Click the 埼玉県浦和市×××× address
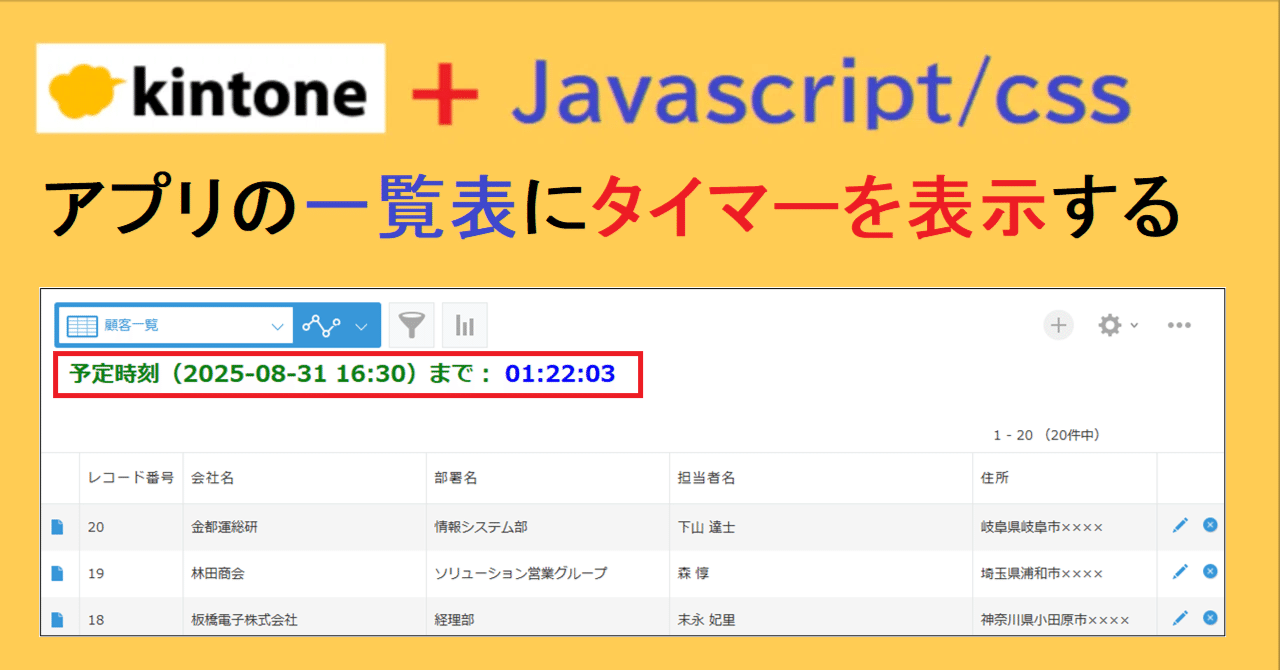1280x670 pixels. 1042,573
